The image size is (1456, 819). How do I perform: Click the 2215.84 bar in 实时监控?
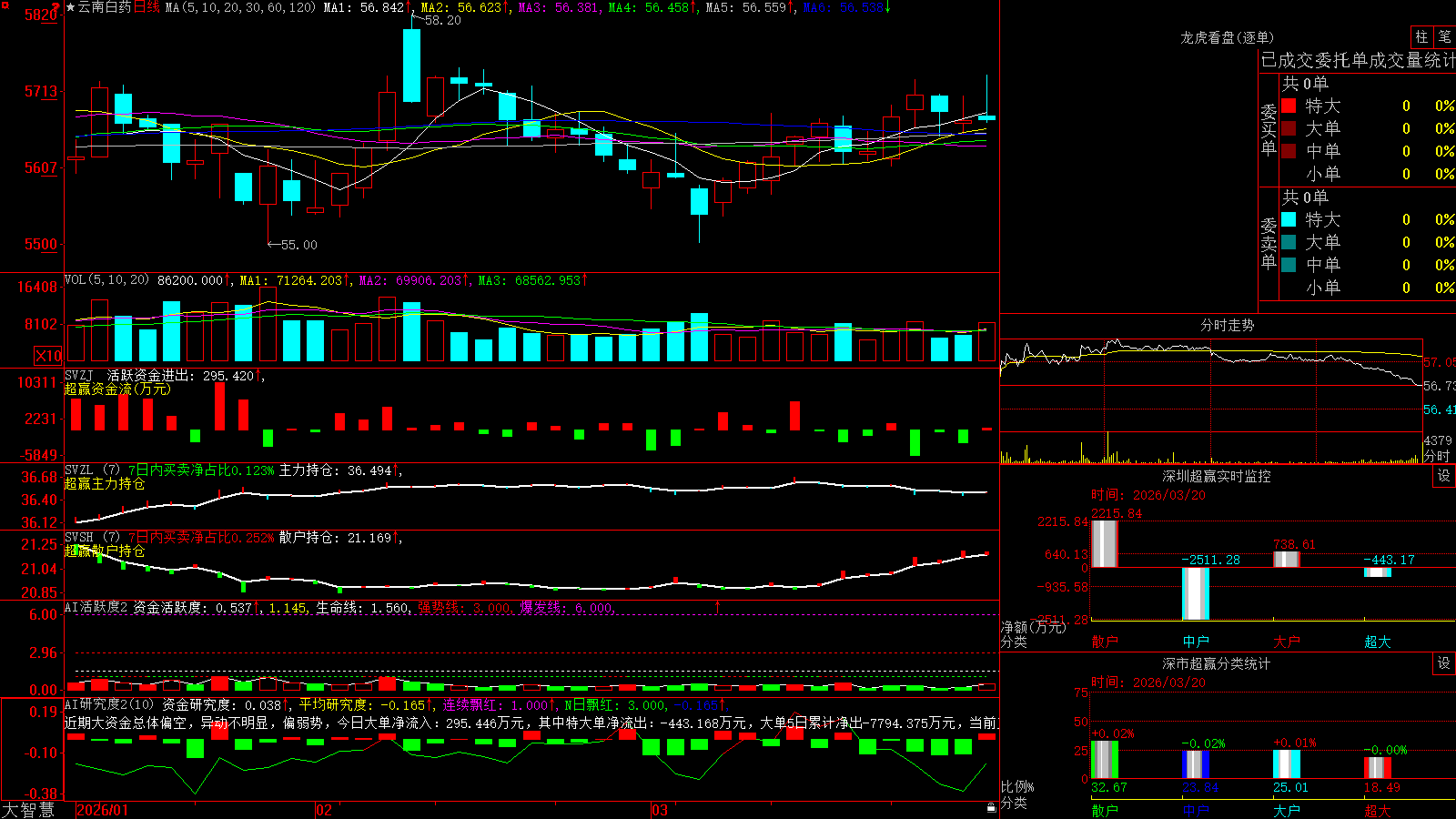click(x=1105, y=544)
